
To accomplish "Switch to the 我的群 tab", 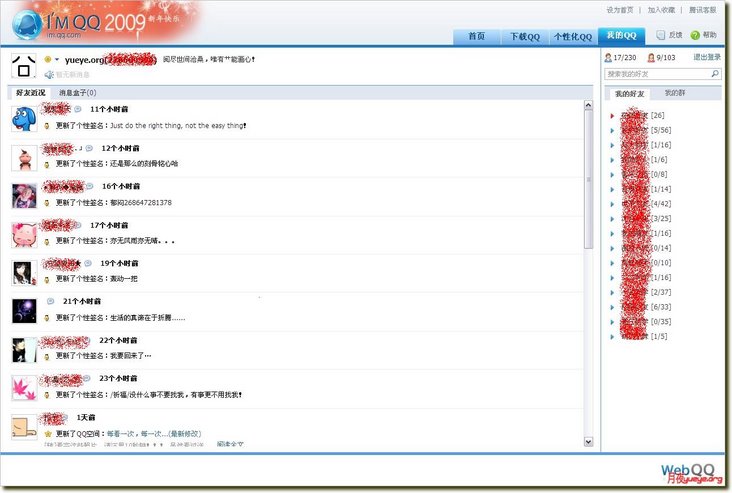I will 675,93.
